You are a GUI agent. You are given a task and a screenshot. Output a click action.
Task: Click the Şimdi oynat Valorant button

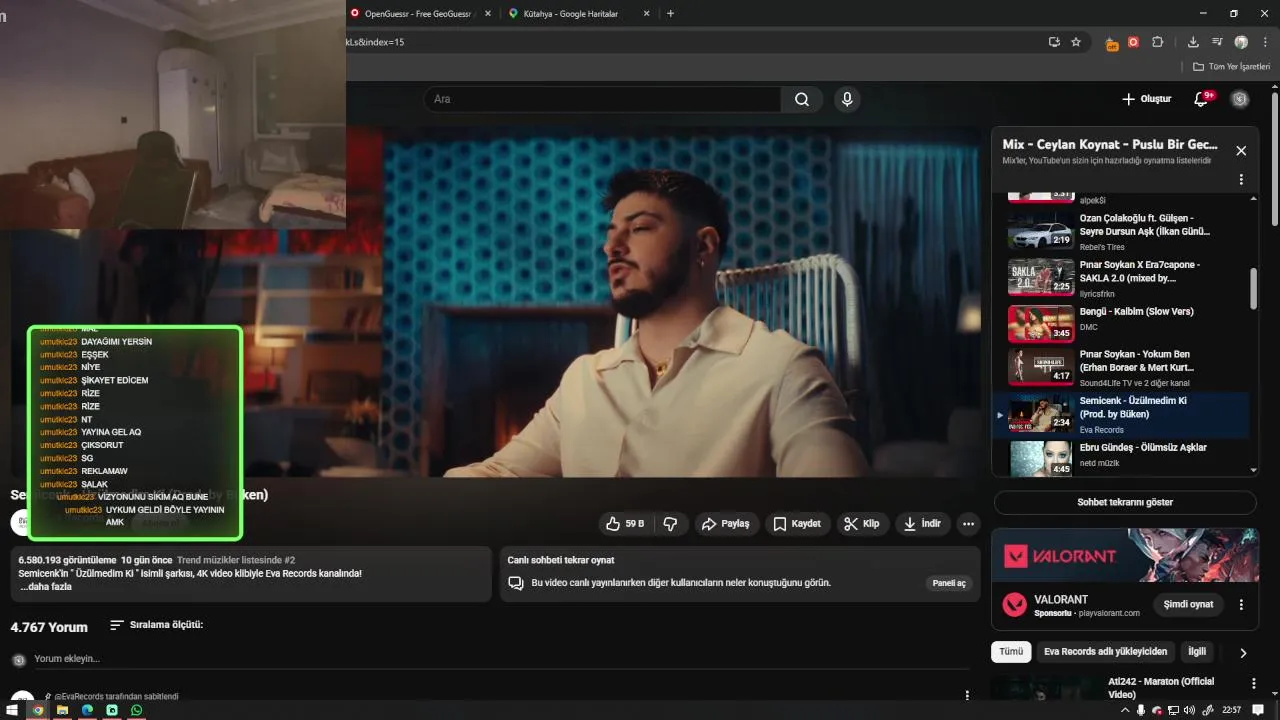1188,604
